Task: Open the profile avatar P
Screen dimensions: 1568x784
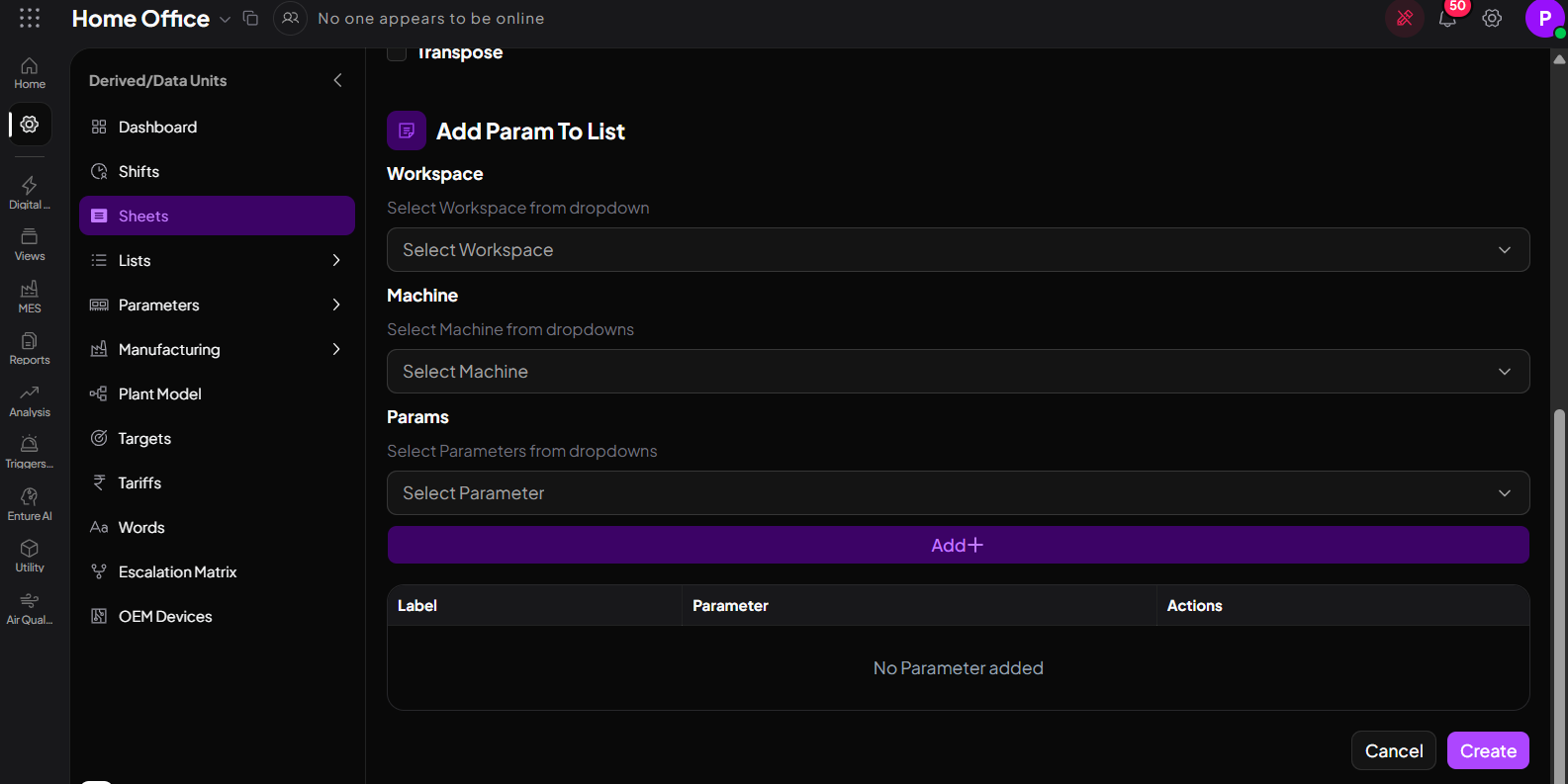Action: [1544, 18]
